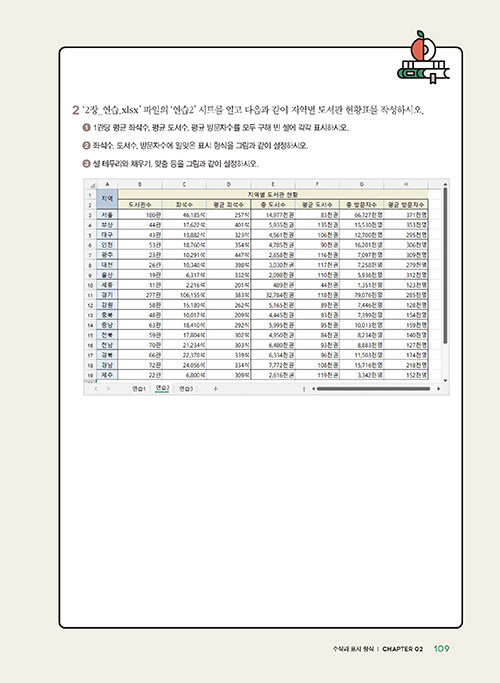This screenshot has width=500, height=683.
Task: Click the 서울 region cell
Action: [107, 215]
